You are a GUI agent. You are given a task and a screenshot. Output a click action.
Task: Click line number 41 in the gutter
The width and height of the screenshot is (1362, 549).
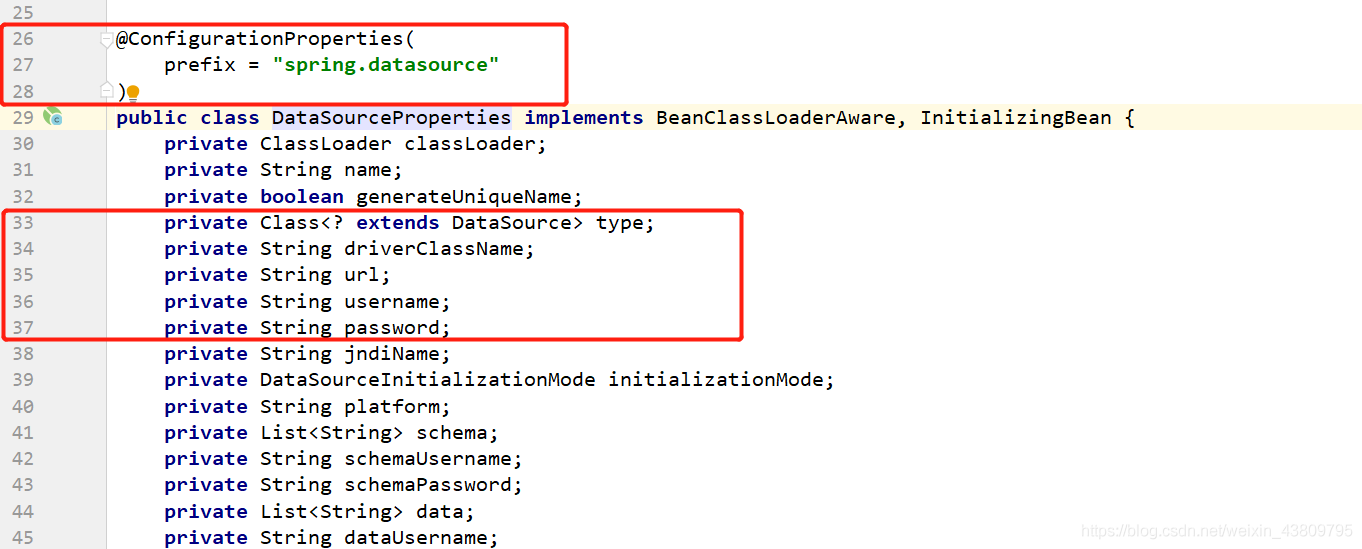click(x=22, y=433)
